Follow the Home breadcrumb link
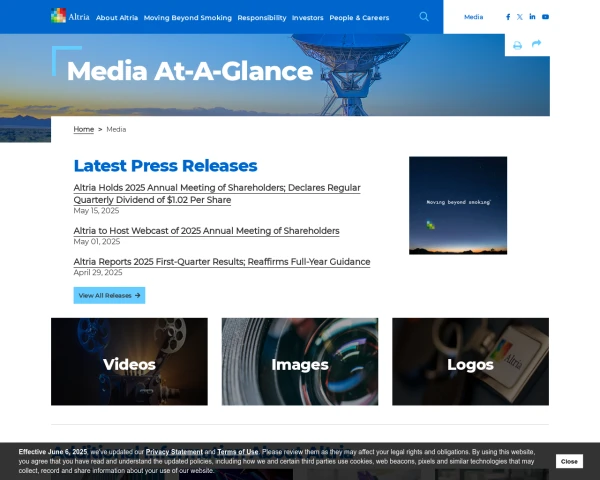600x480 pixels. 83,129
